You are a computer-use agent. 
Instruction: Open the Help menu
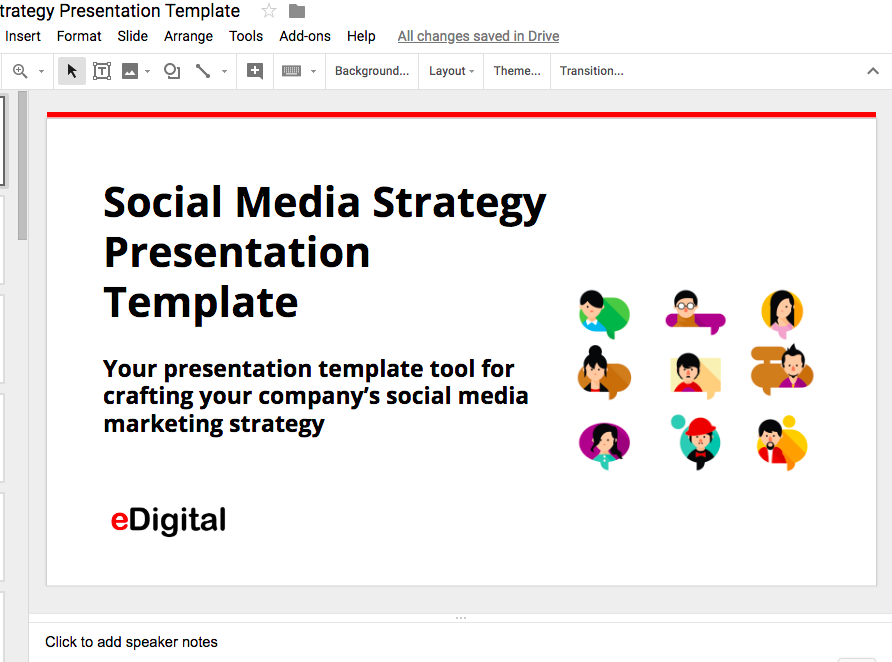(361, 36)
